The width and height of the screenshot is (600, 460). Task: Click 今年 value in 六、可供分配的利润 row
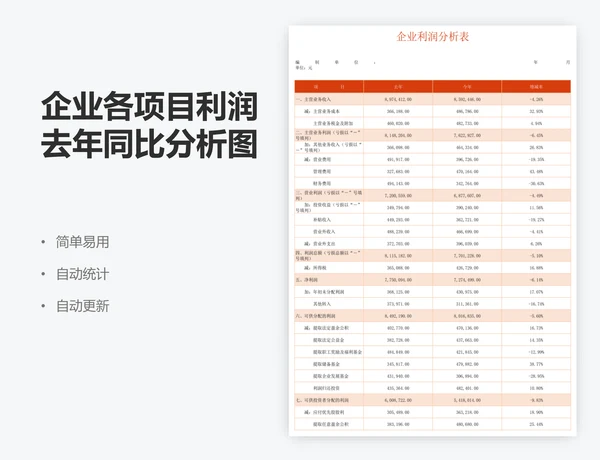(467, 316)
